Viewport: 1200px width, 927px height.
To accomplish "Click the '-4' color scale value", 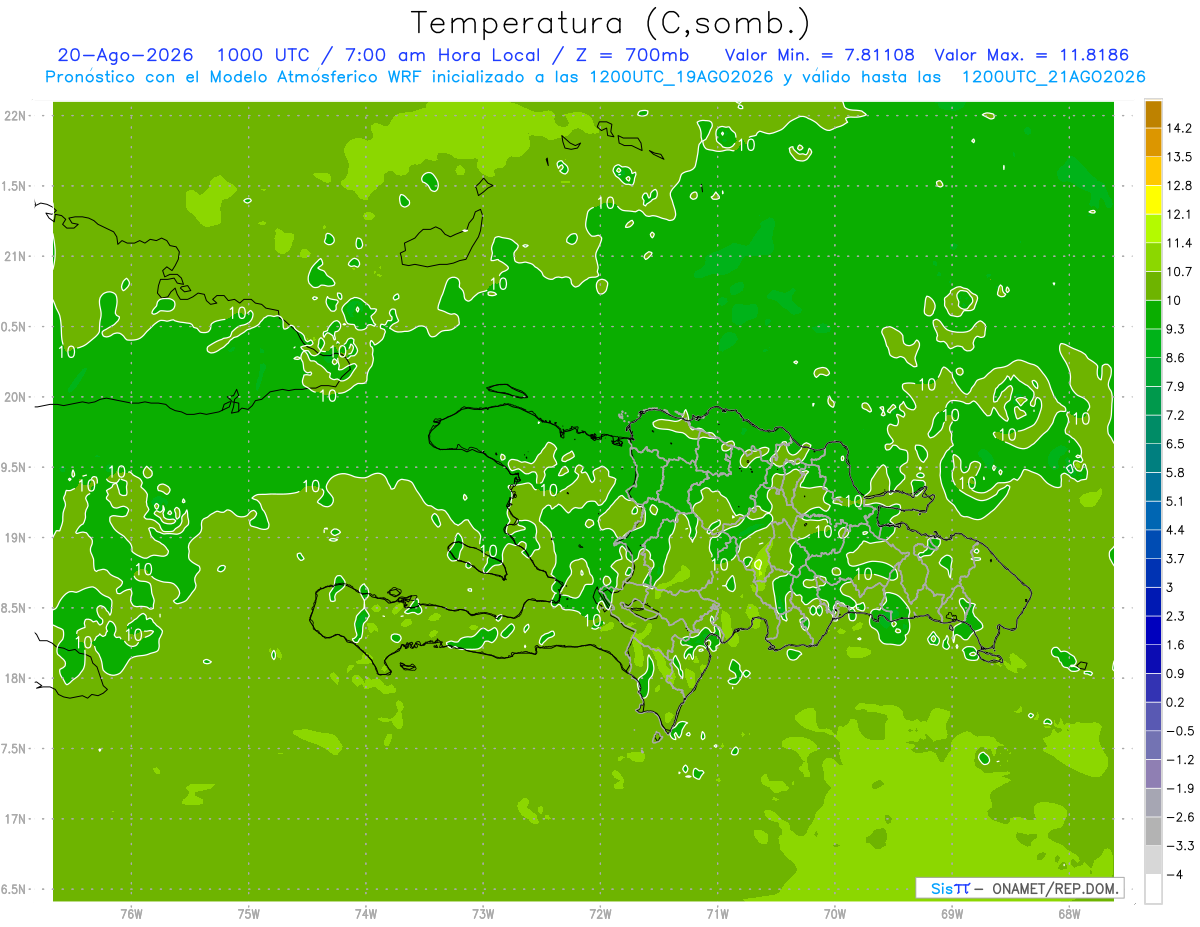I will tap(1173, 874).
